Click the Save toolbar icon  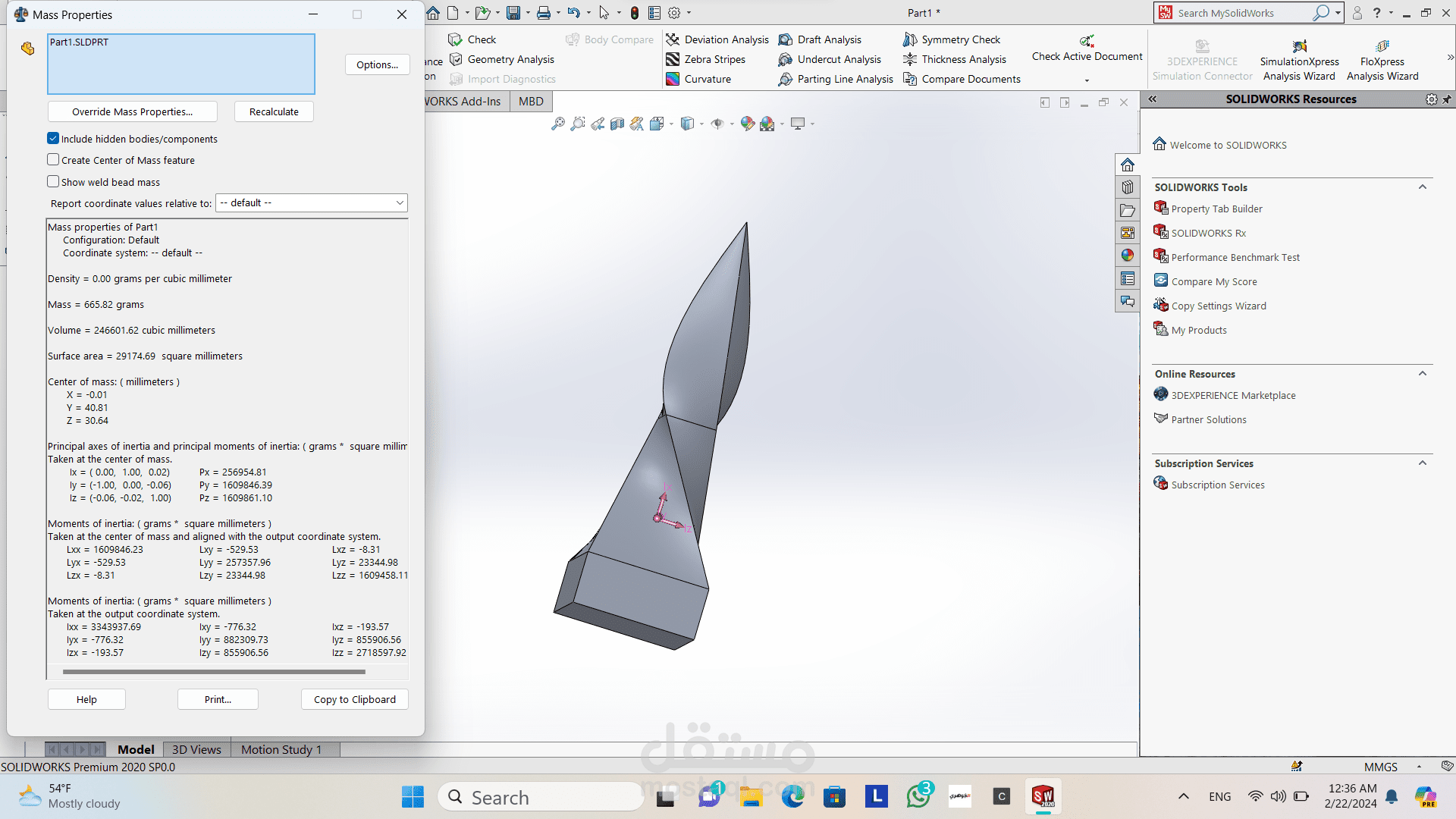(x=513, y=13)
